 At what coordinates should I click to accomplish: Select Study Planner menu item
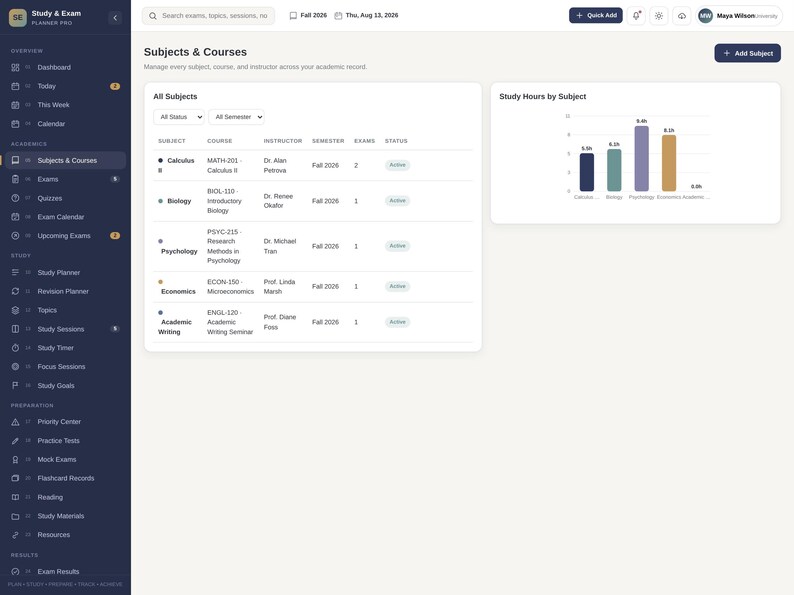click(66, 272)
